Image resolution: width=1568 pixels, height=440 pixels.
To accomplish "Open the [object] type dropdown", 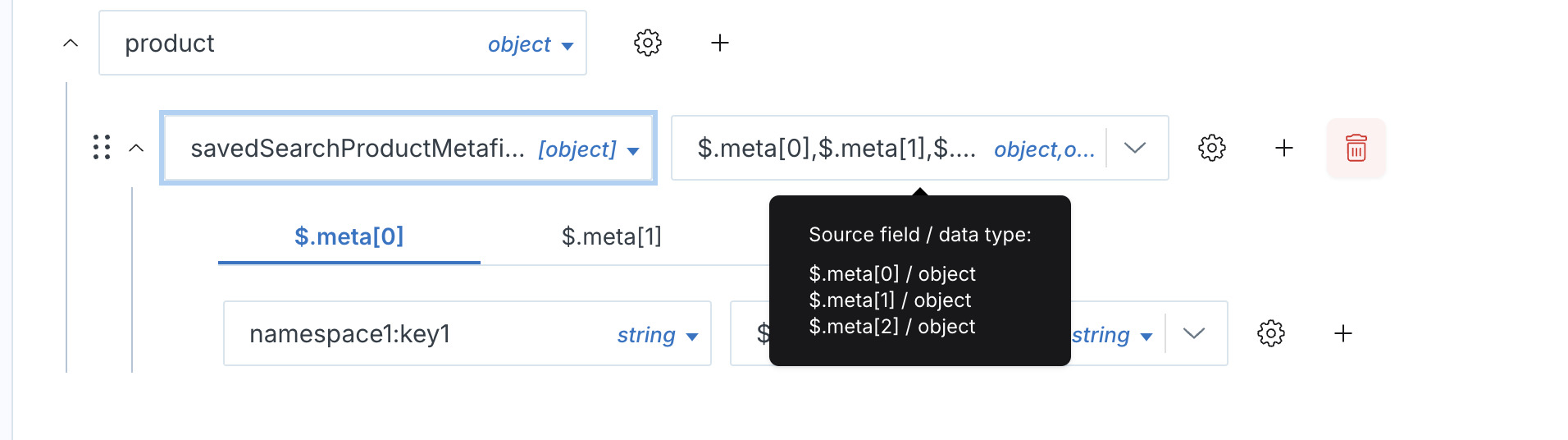I will [x=588, y=149].
